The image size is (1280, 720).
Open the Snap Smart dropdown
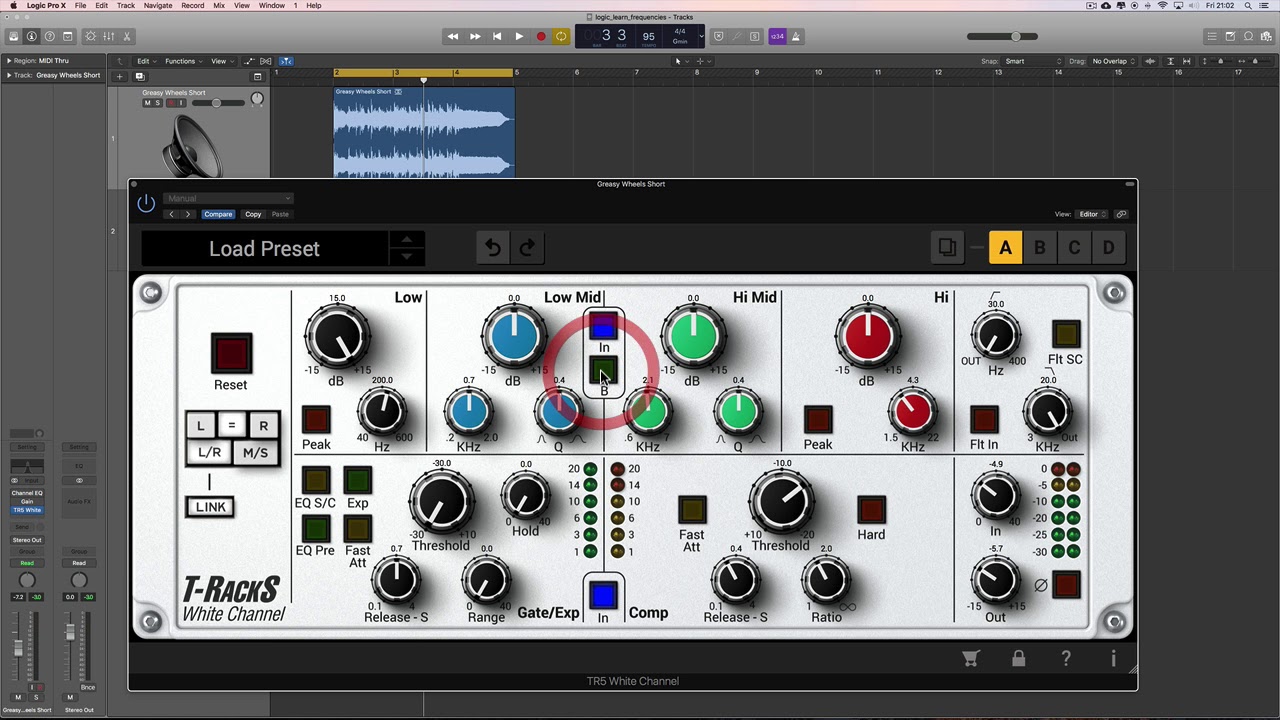(1034, 61)
